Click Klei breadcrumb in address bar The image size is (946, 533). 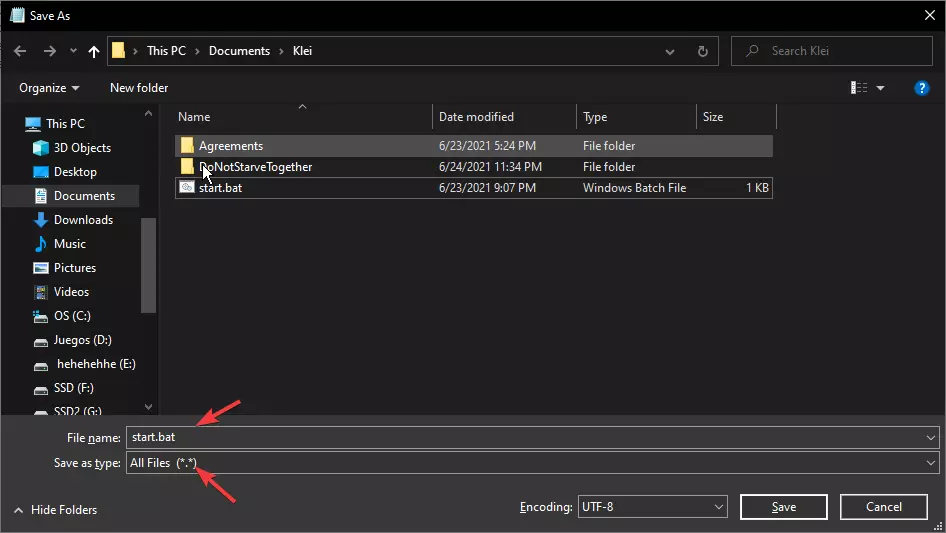pyautogui.click(x=302, y=51)
